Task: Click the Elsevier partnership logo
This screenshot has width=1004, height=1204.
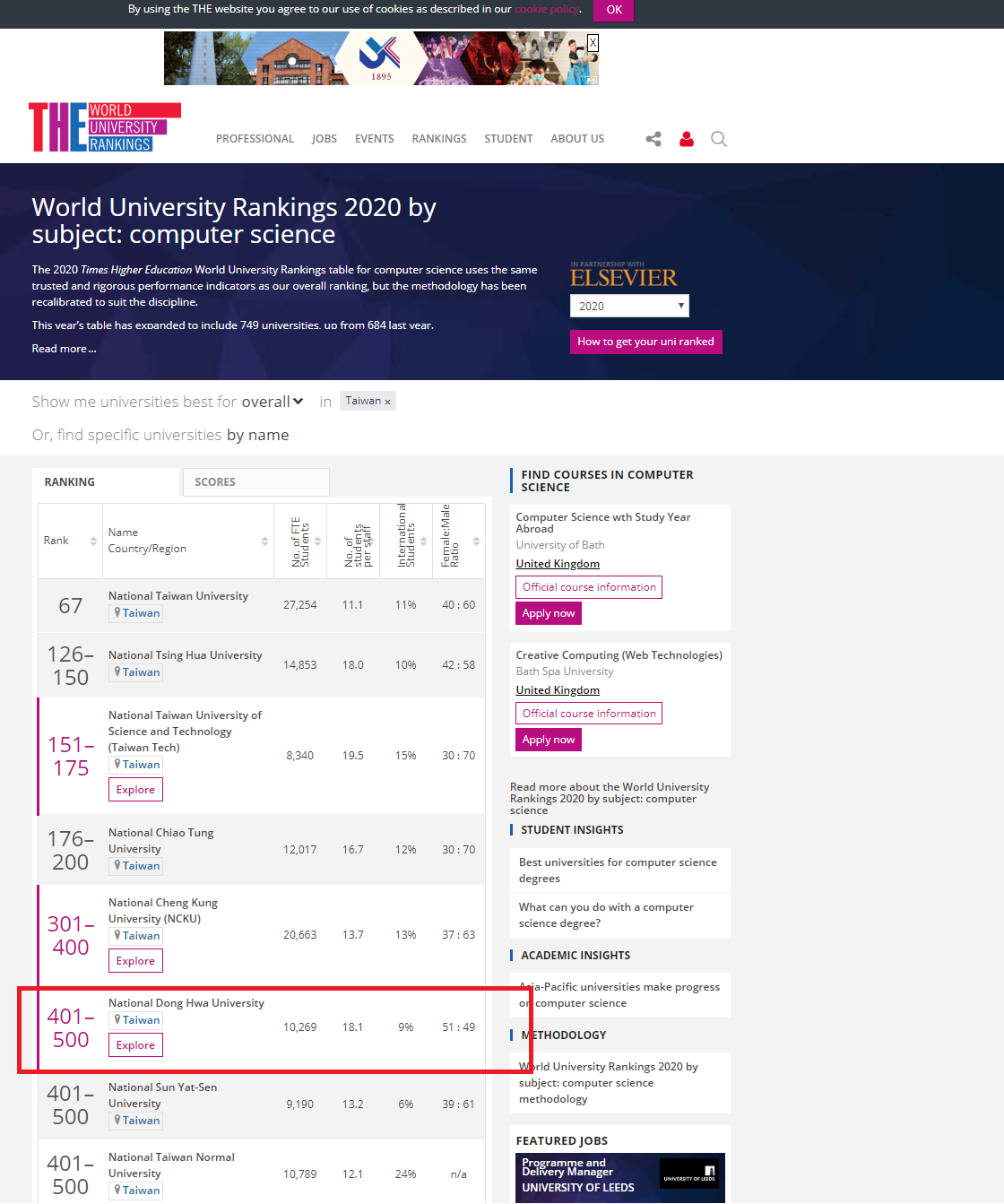Action: [624, 275]
